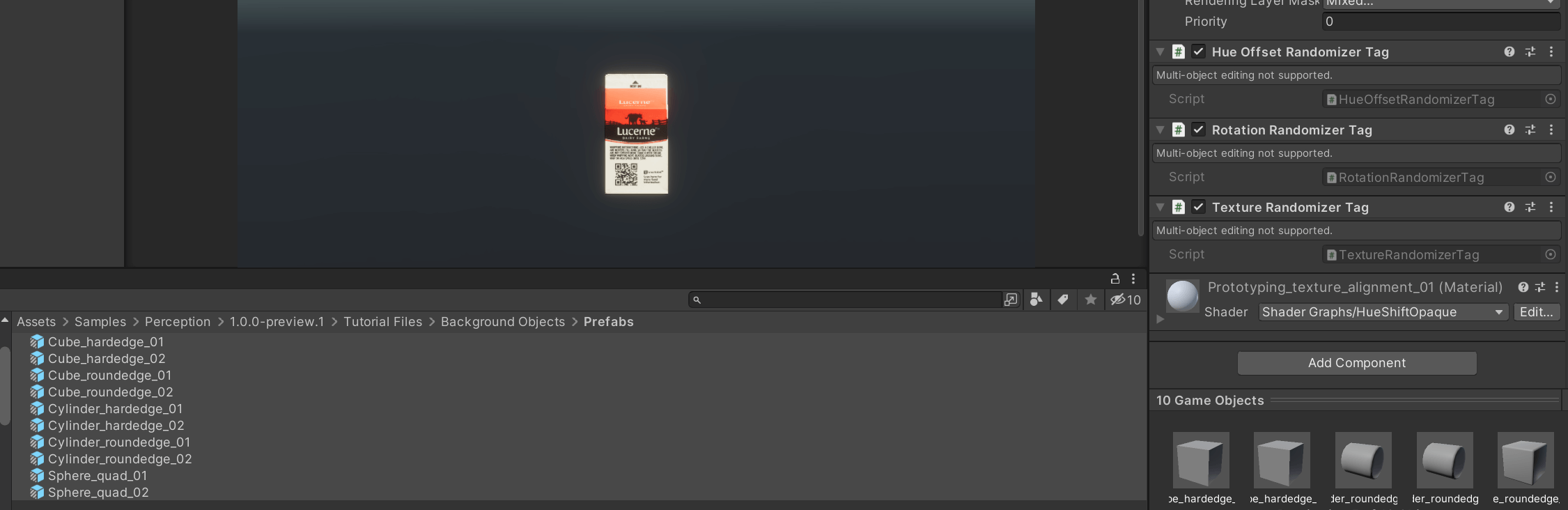Click the RotationRandomizerTag object picker circle
Viewport: 1568px width, 510px height.
coord(1551,177)
